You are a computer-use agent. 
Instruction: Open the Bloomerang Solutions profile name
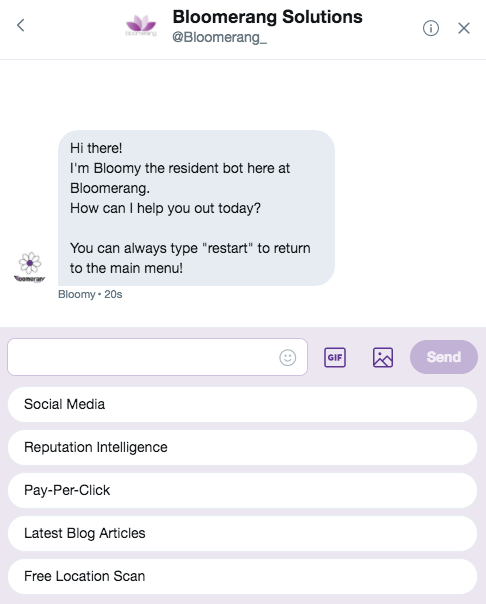click(267, 17)
